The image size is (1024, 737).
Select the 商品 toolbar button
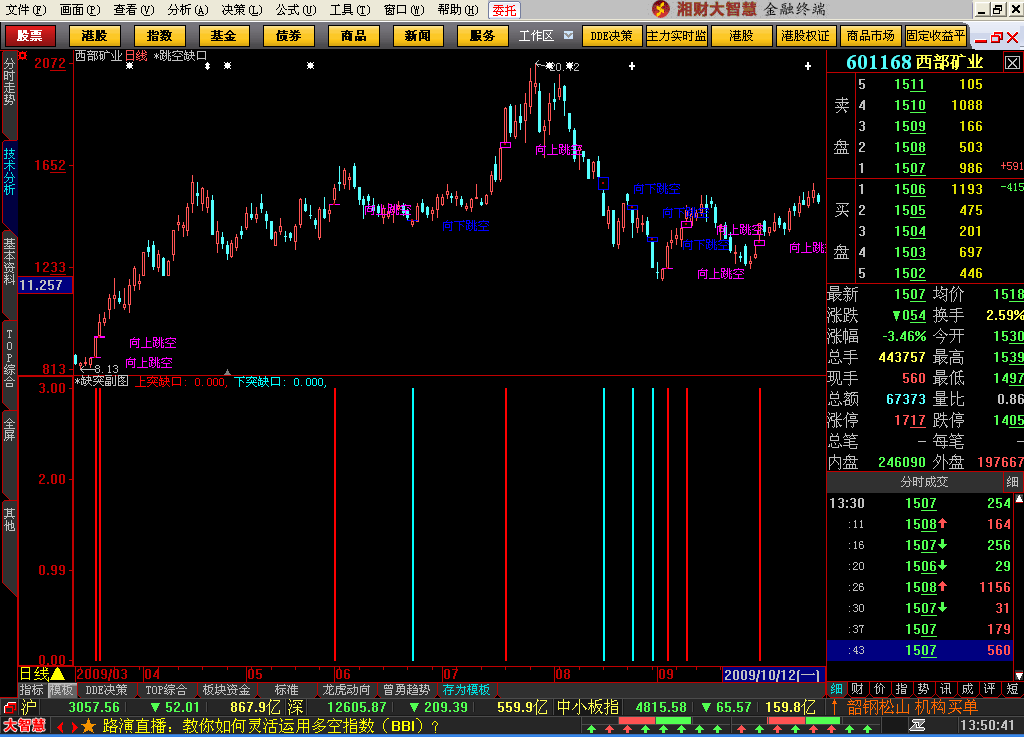(x=353, y=36)
